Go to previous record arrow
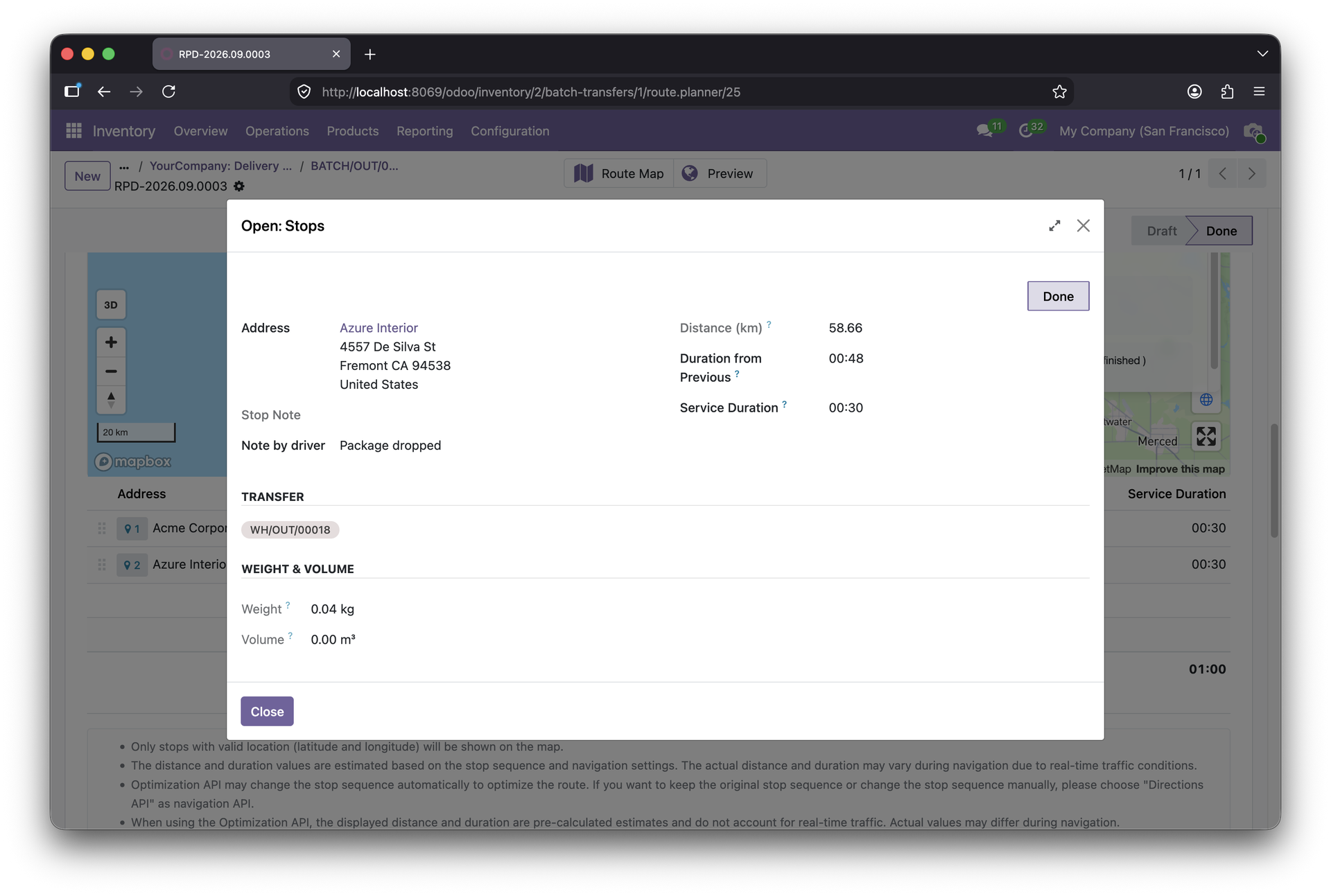Image resolution: width=1331 pixels, height=896 pixels. pos(1223,174)
